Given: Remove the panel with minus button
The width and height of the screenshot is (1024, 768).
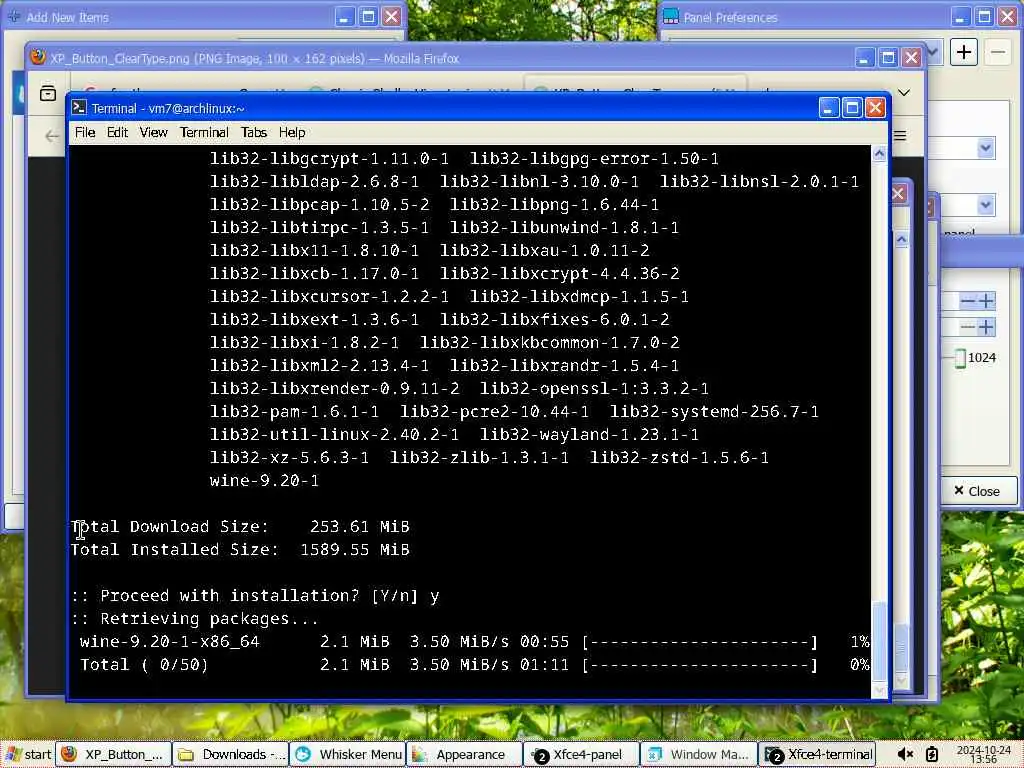Looking at the screenshot, I should click(x=998, y=52).
